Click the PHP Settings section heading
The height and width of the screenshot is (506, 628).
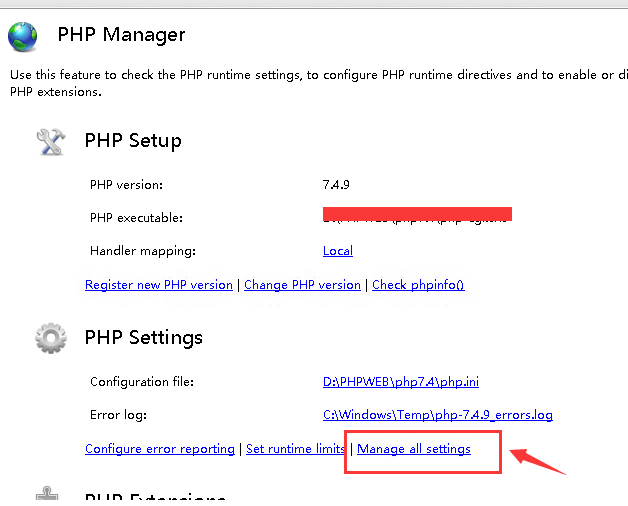point(144,338)
